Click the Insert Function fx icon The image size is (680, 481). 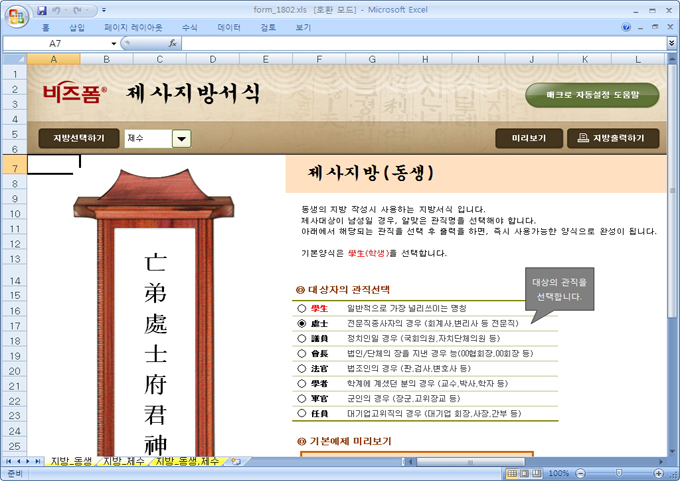[x=172, y=43]
